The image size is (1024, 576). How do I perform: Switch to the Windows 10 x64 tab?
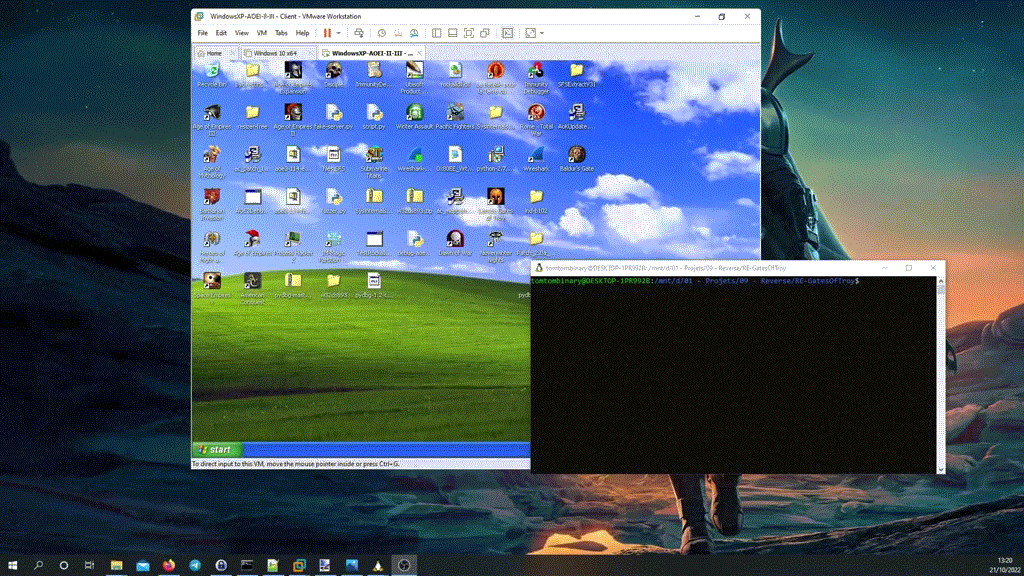tap(275, 53)
